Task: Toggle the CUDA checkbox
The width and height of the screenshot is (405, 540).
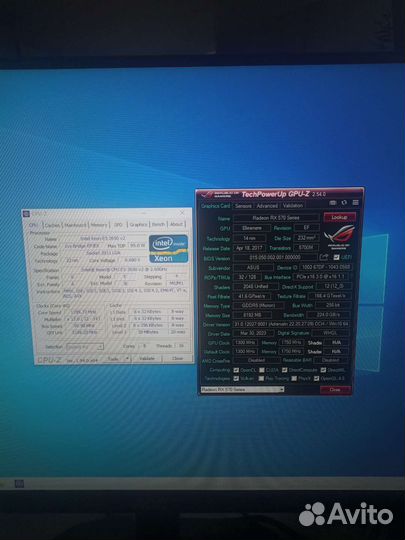Action: click(x=262, y=370)
